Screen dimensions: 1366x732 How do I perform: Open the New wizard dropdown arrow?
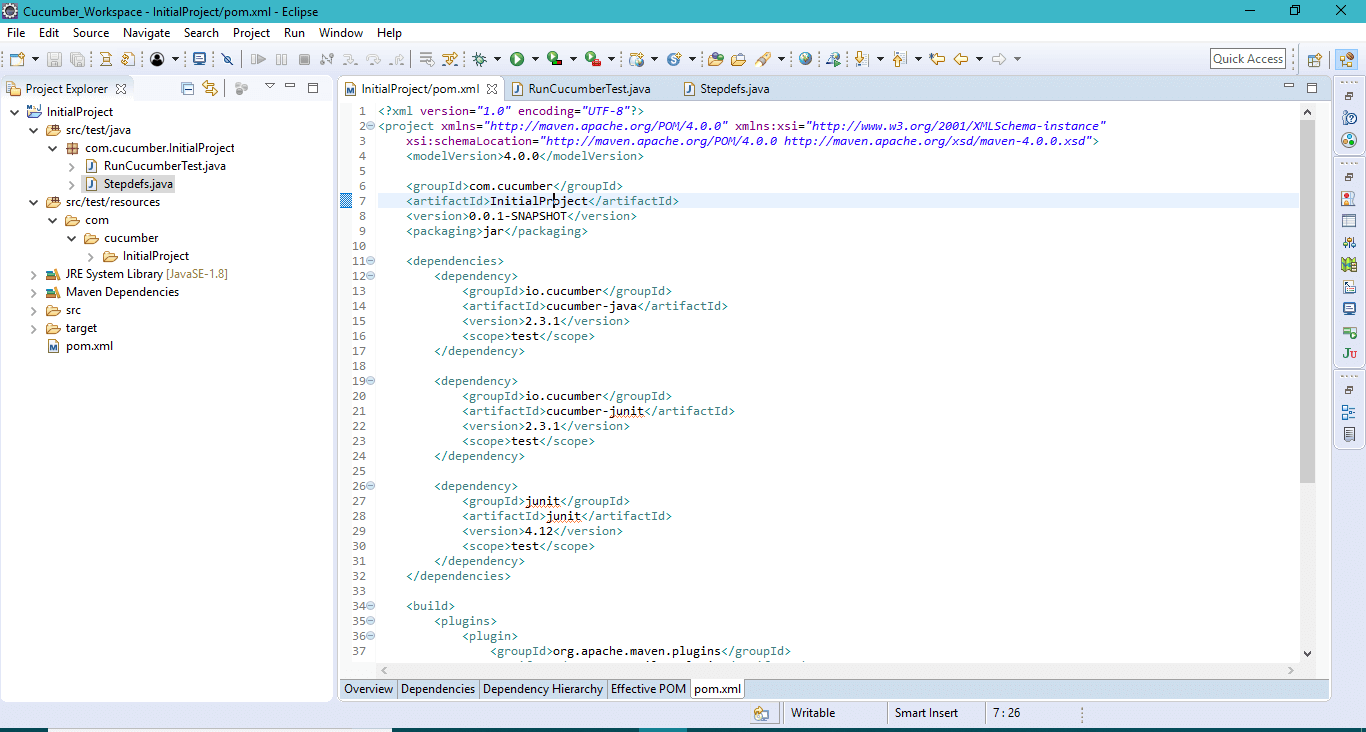[35, 59]
